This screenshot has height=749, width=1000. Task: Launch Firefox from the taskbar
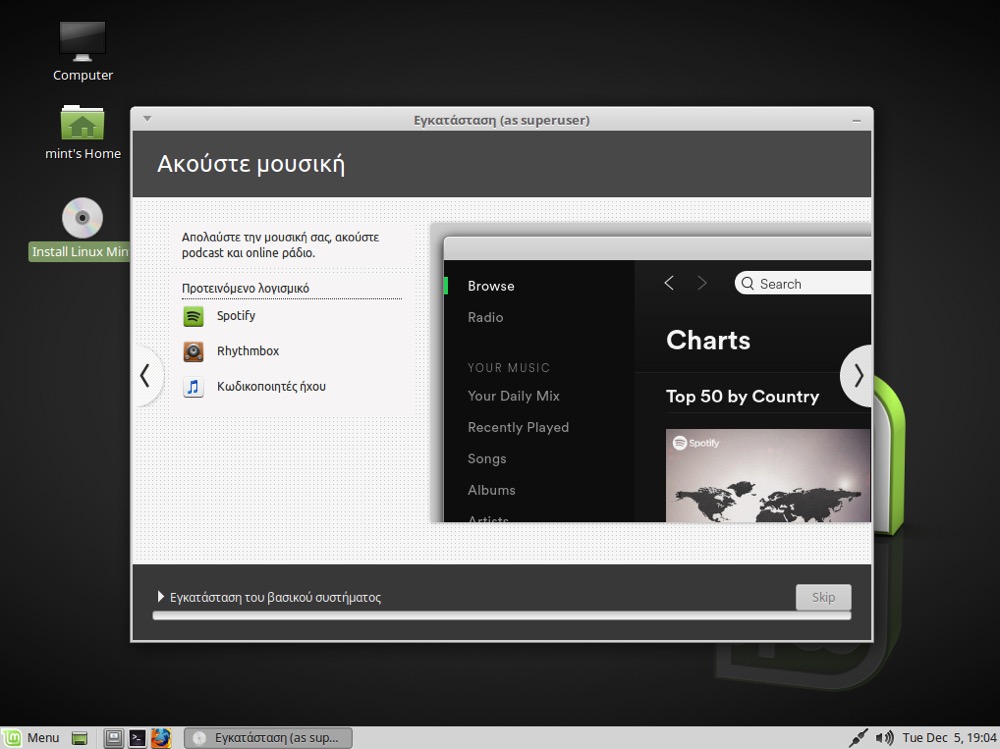[161, 738]
